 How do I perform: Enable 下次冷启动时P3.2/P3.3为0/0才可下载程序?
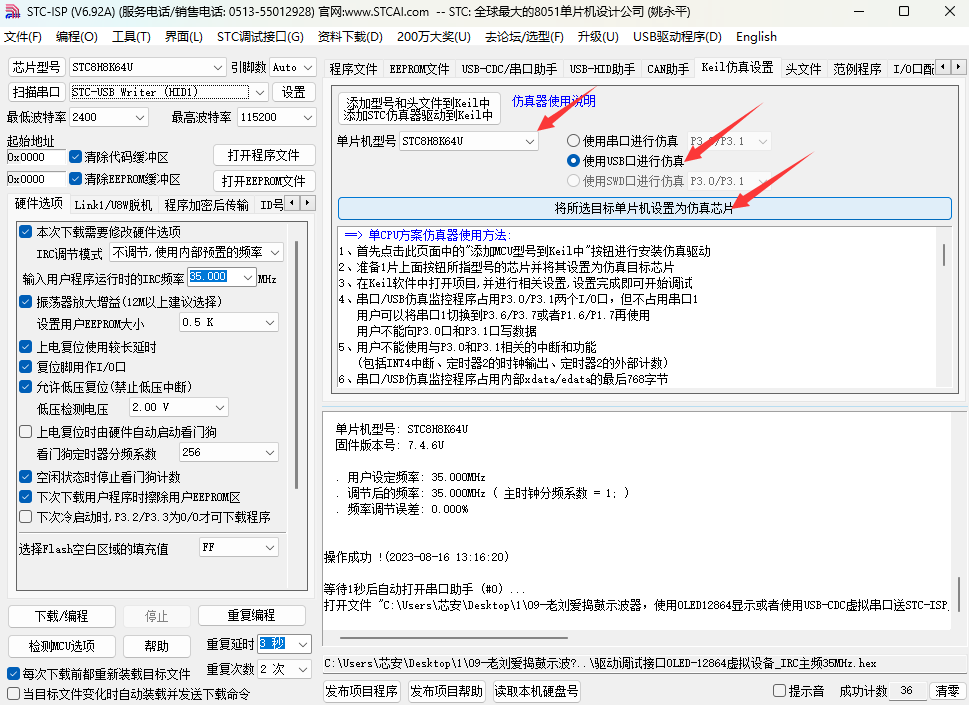tap(25, 517)
